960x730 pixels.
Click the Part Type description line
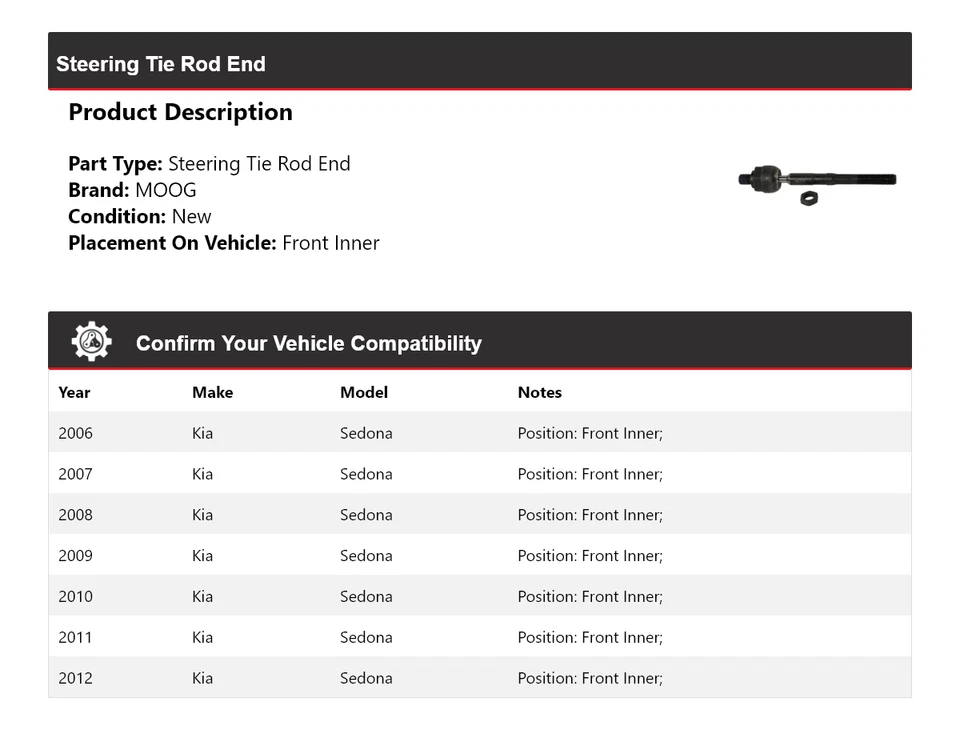point(209,164)
